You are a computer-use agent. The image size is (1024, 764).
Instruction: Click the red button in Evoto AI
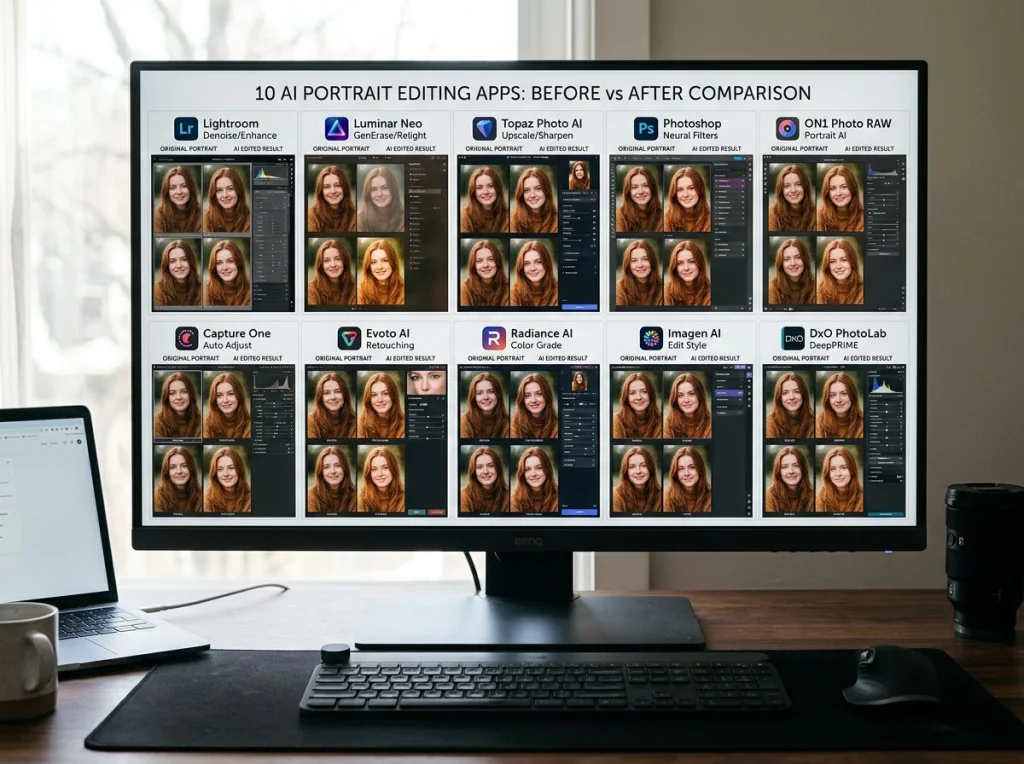pyautogui.click(x=437, y=513)
